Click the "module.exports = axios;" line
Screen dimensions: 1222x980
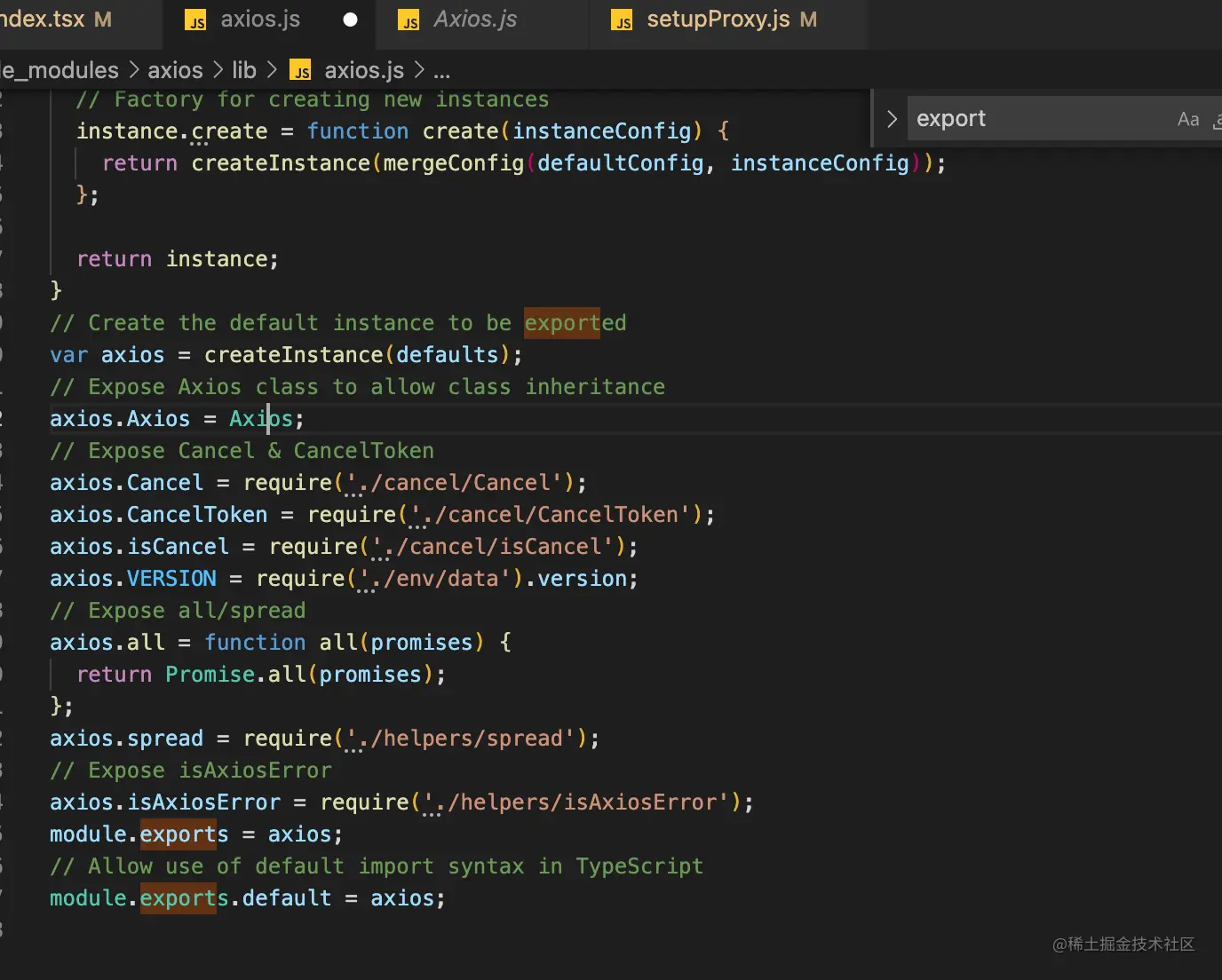(x=197, y=834)
